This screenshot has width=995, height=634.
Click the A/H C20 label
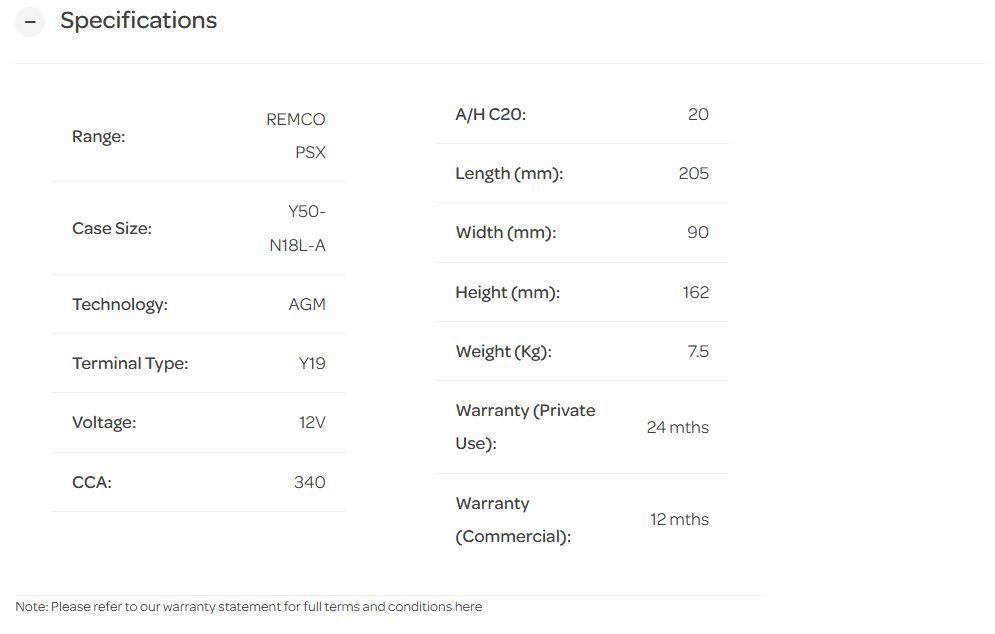(490, 114)
